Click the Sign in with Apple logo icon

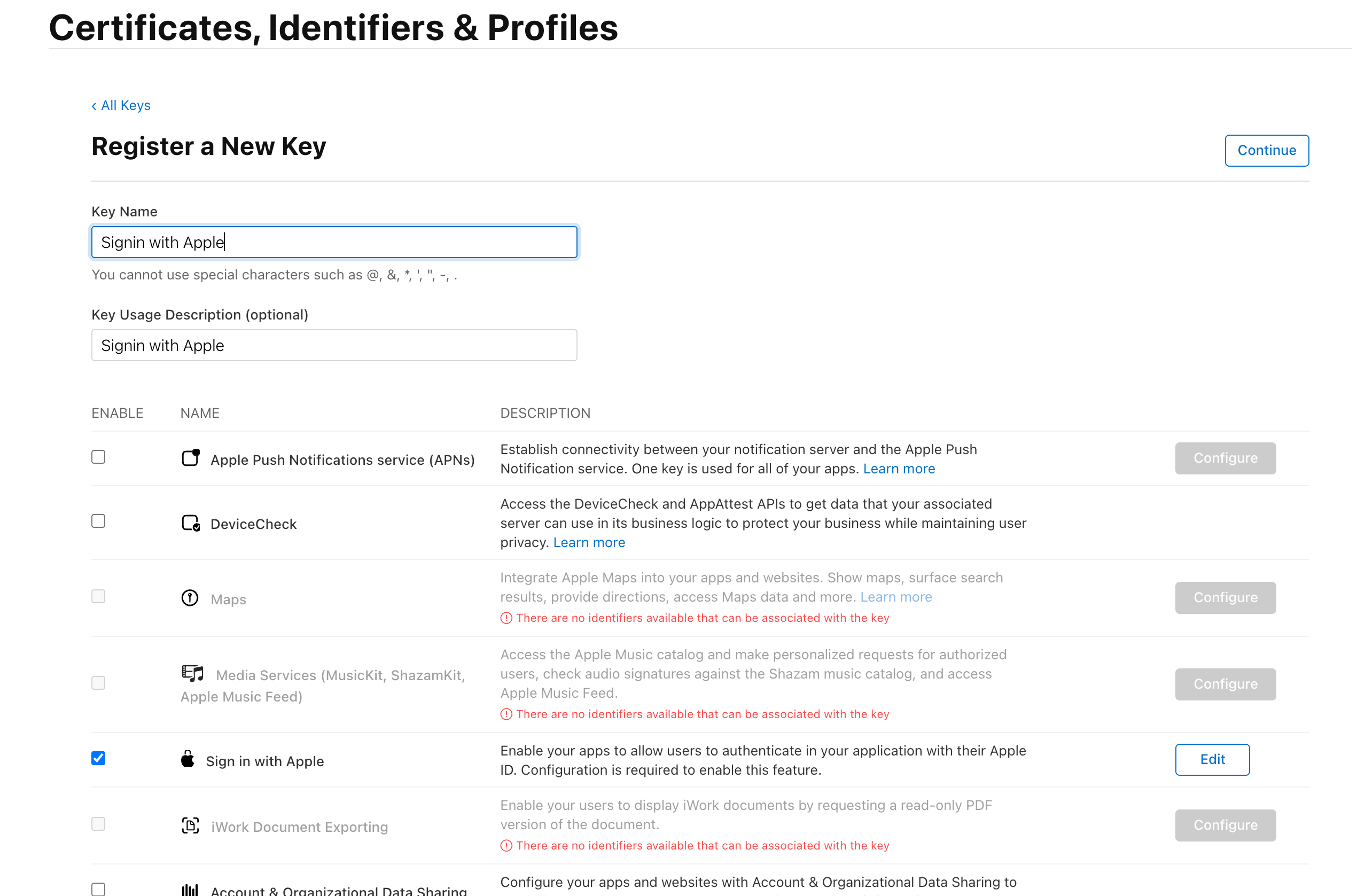188,759
